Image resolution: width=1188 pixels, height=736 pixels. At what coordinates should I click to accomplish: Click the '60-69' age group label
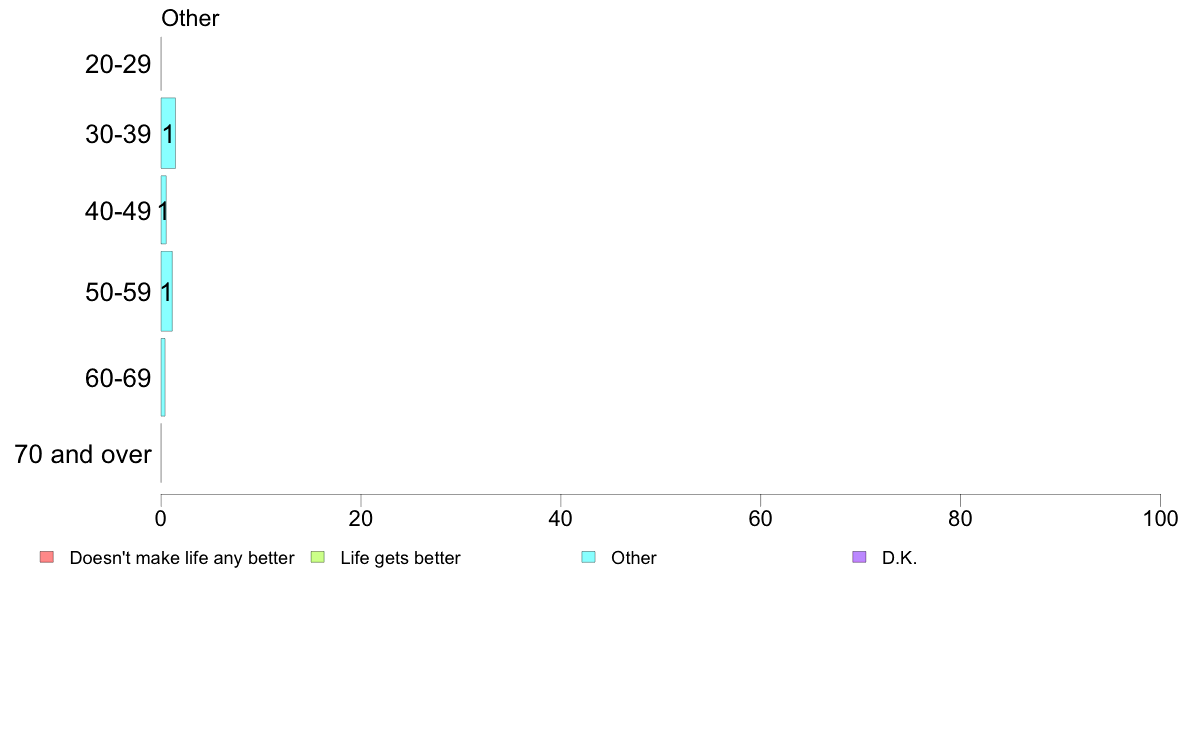point(118,377)
